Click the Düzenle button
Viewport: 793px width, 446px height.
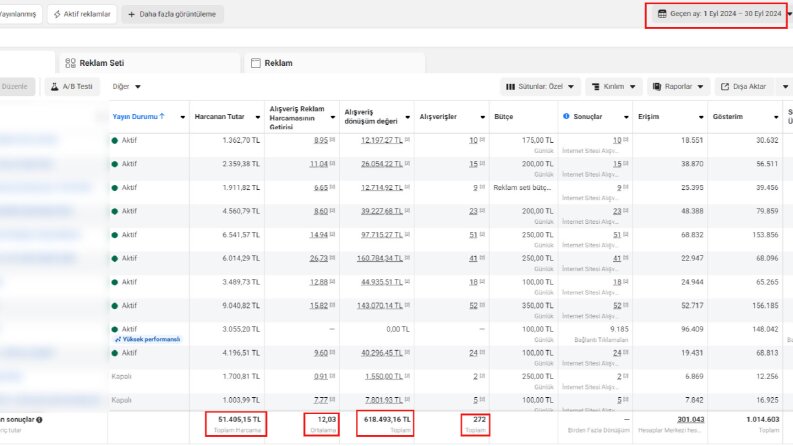pos(15,86)
